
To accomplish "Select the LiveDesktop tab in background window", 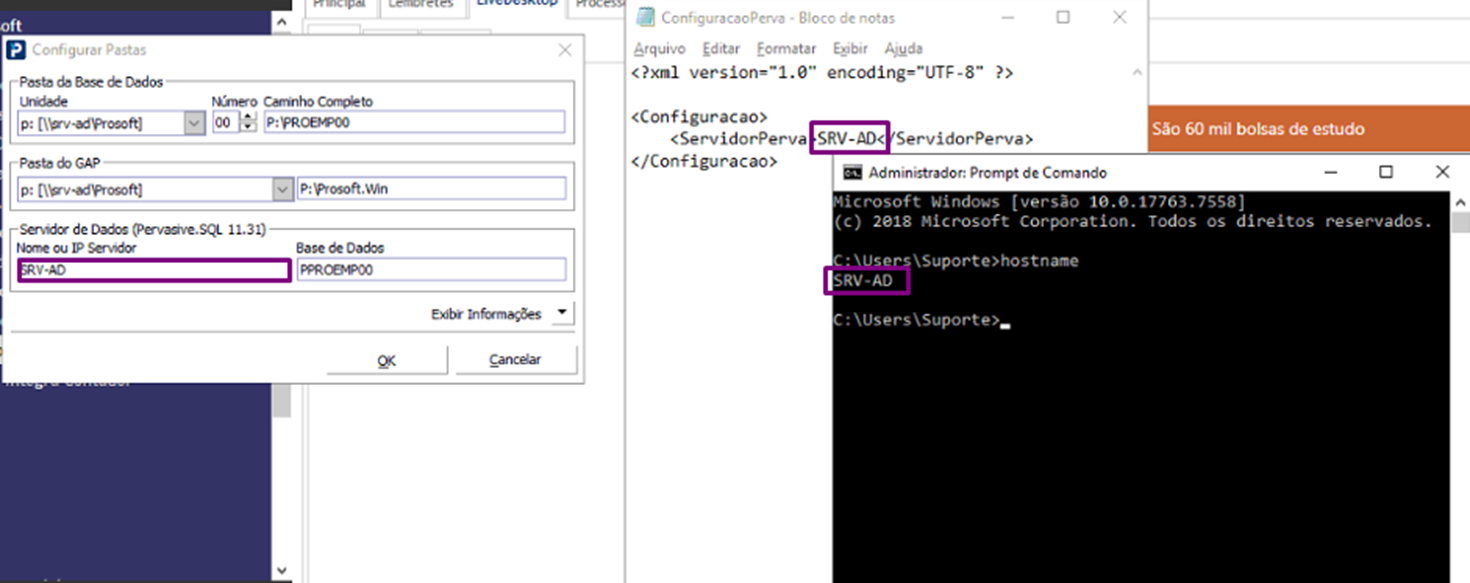I will [516, 5].
